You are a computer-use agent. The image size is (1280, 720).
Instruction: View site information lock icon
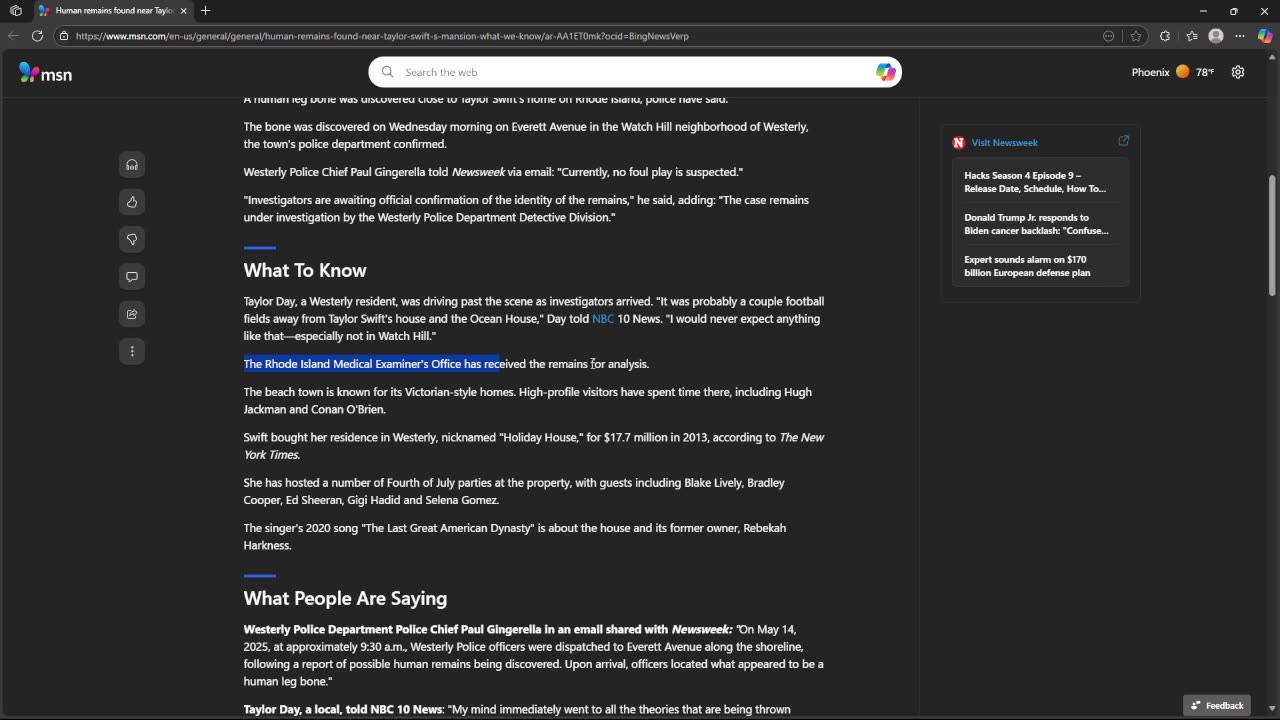click(x=64, y=36)
